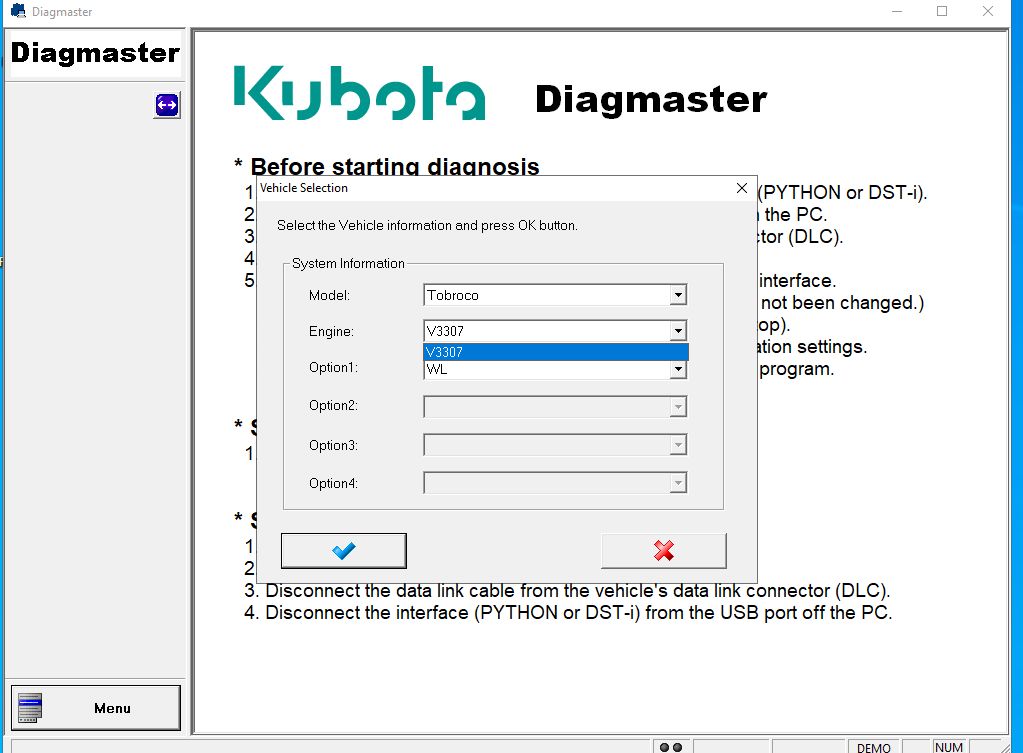Maximize the Diagmaster window
1023x753 pixels.
click(x=941, y=11)
